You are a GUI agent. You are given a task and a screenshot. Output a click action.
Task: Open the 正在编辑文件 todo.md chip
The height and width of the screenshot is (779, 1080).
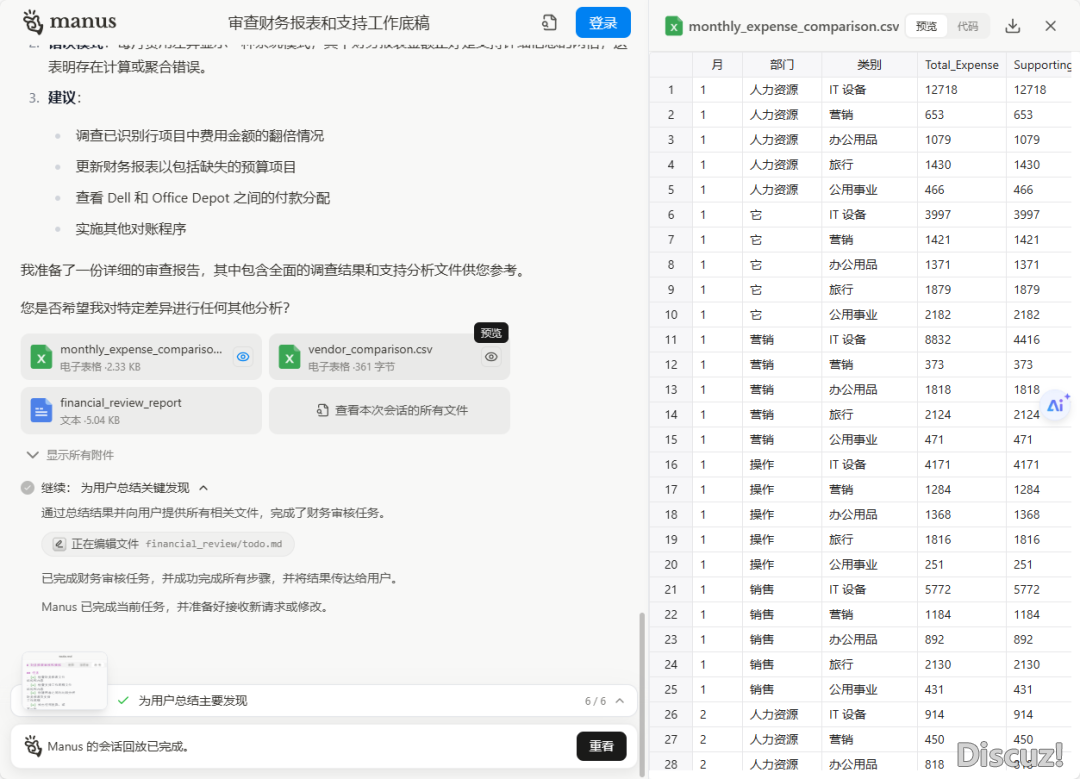tap(168, 544)
